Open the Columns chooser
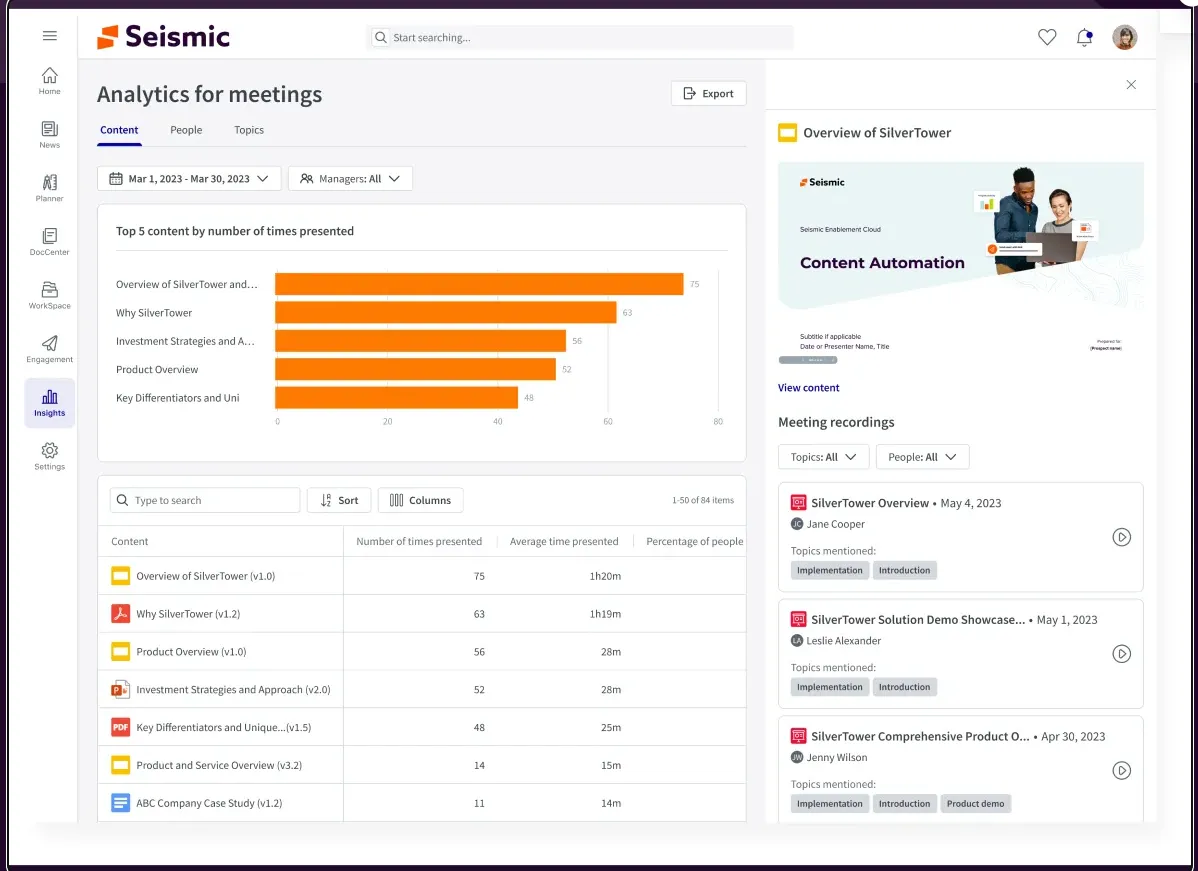 (420, 500)
